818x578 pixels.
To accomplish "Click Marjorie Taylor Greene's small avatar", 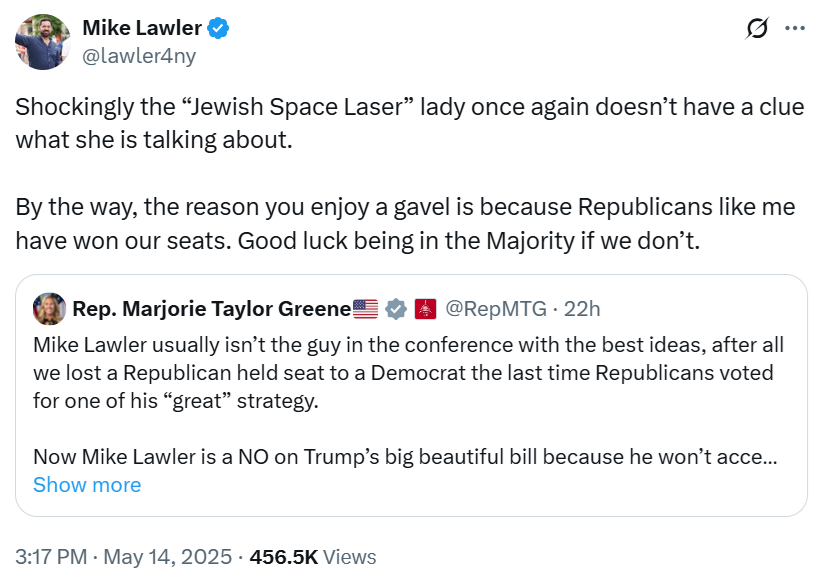I will (x=49, y=309).
